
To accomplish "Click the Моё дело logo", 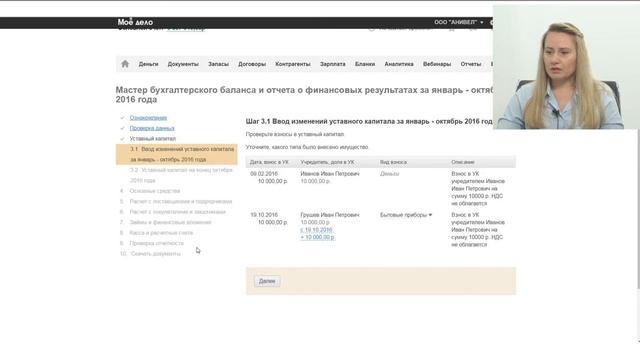I will point(135,22).
